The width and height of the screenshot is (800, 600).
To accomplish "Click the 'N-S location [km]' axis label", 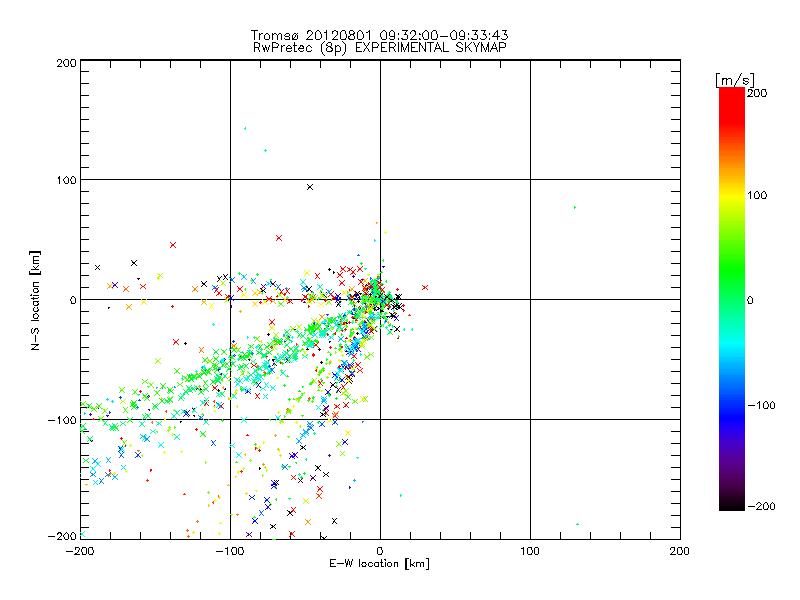I will (x=35, y=301).
